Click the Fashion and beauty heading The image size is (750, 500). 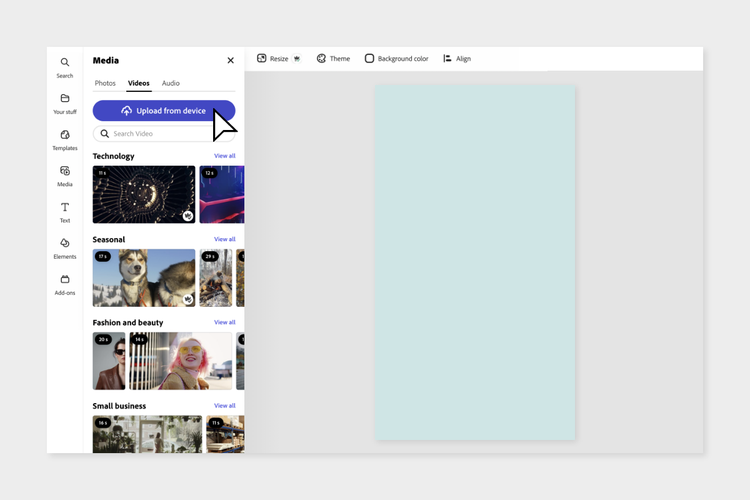coord(128,322)
